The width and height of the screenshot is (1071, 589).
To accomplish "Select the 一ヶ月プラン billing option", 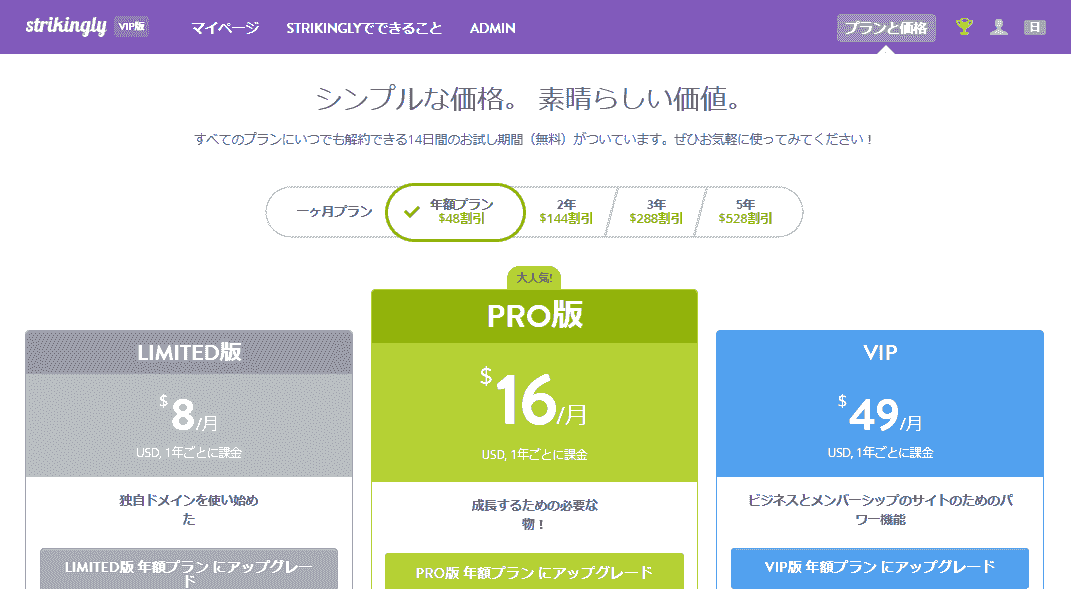I will pyautogui.click(x=334, y=212).
